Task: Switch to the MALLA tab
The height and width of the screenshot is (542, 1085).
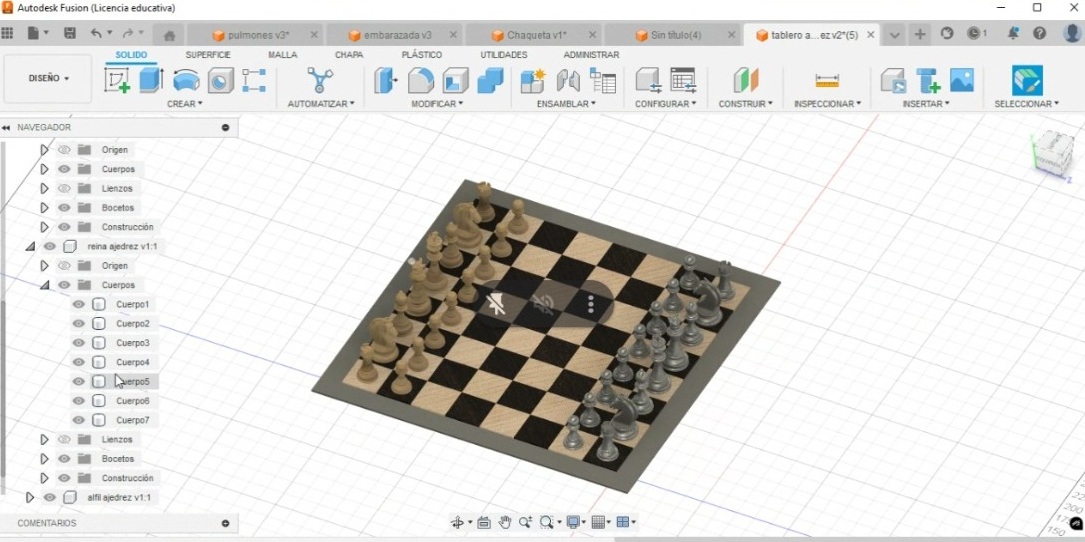Action: pyautogui.click(x=282, y=55)
